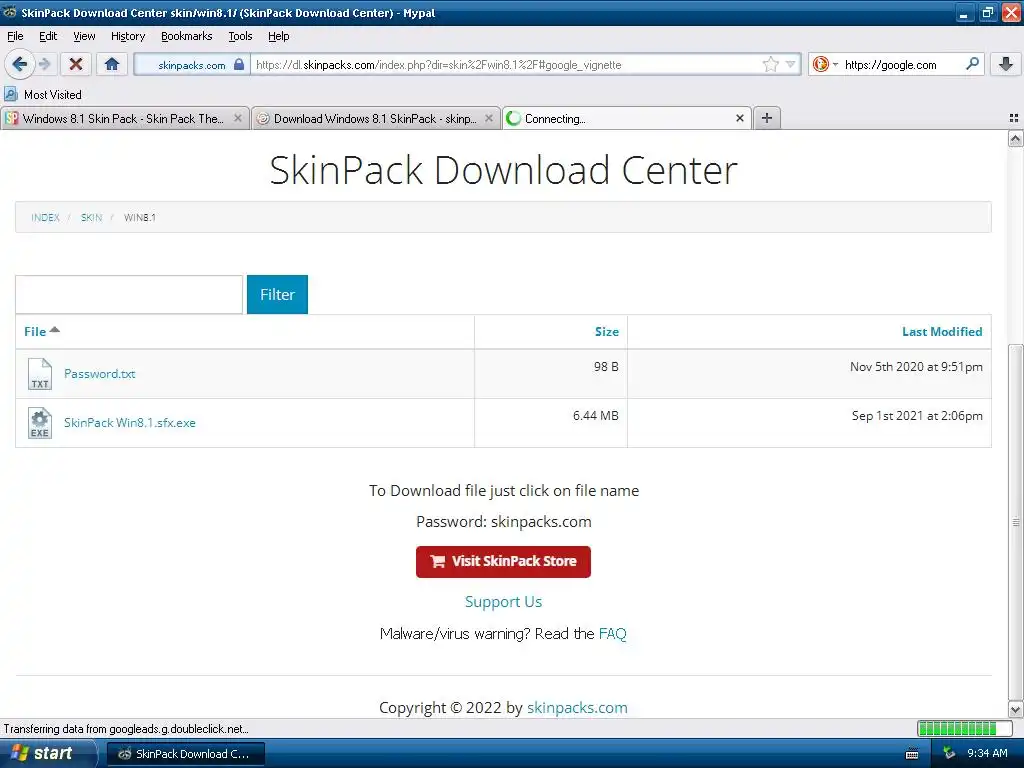Image resolution: width=1024 pixels, height=768 pixels.
Task: Open the search engine selector dropdown
Action: click(825, 64)
